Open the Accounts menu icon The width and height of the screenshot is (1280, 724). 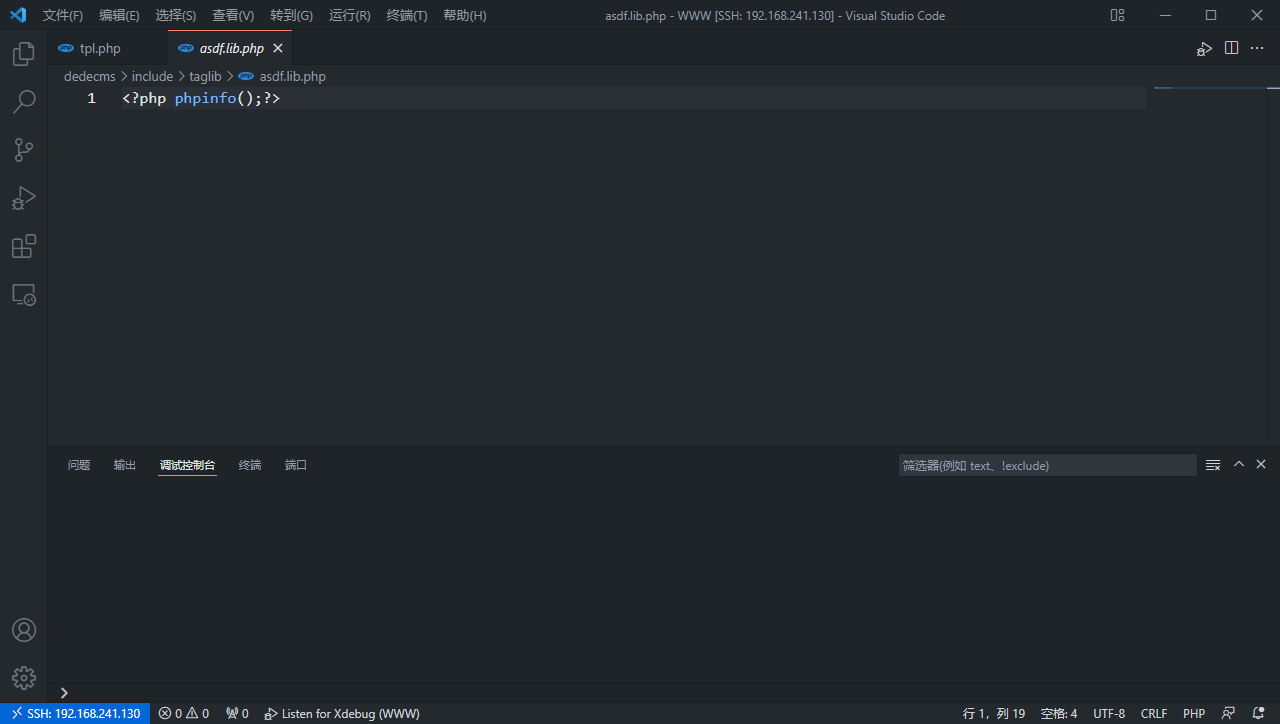pos(24,630)
